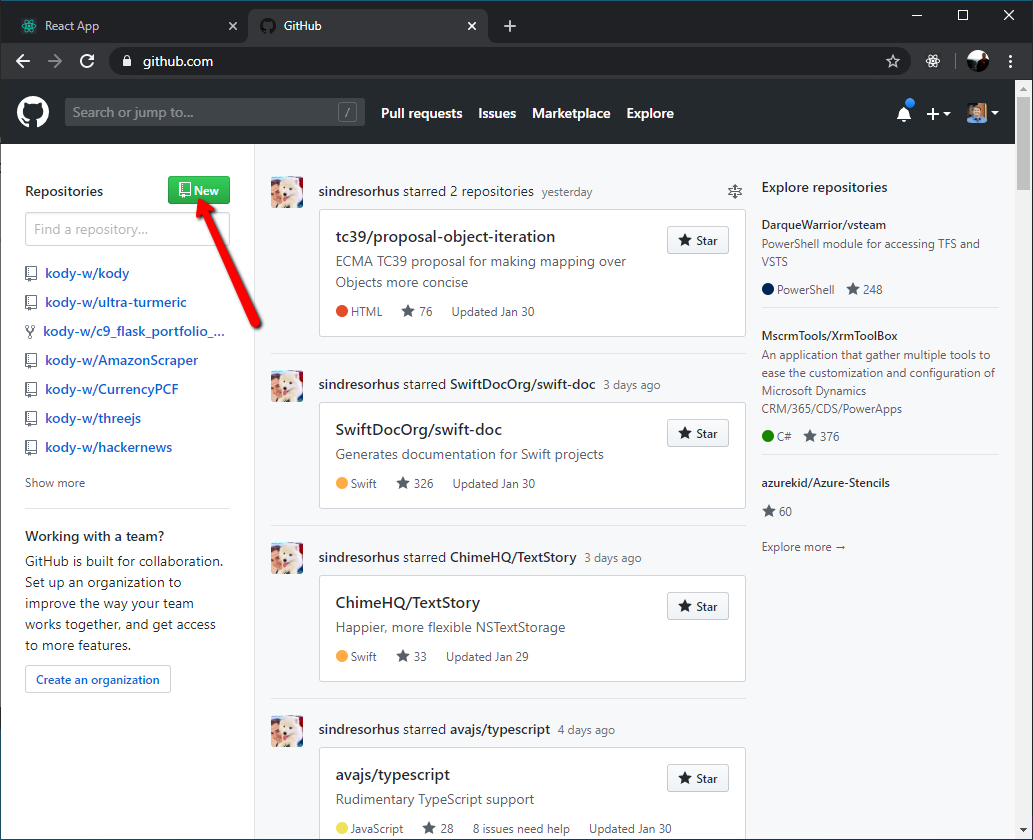Click the 60 stars count for Azure-Stencils
The height and width of the screenshot is (840, 1033).
click(x=777, y=511)
